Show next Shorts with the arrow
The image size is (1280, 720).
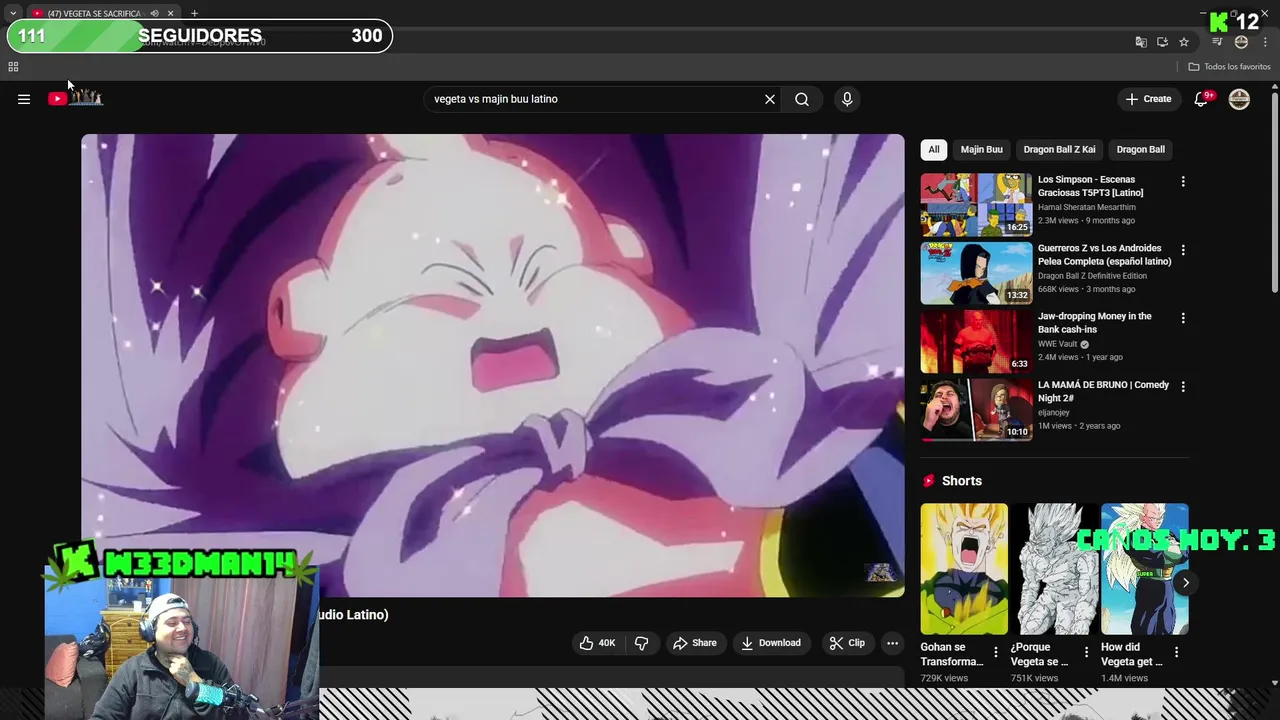click(1186, 583)
